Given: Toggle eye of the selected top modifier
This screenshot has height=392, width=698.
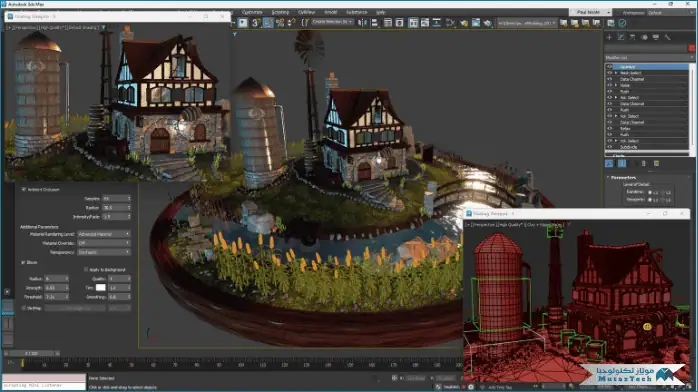Looking at the screenshot, I should click(609, 67).
